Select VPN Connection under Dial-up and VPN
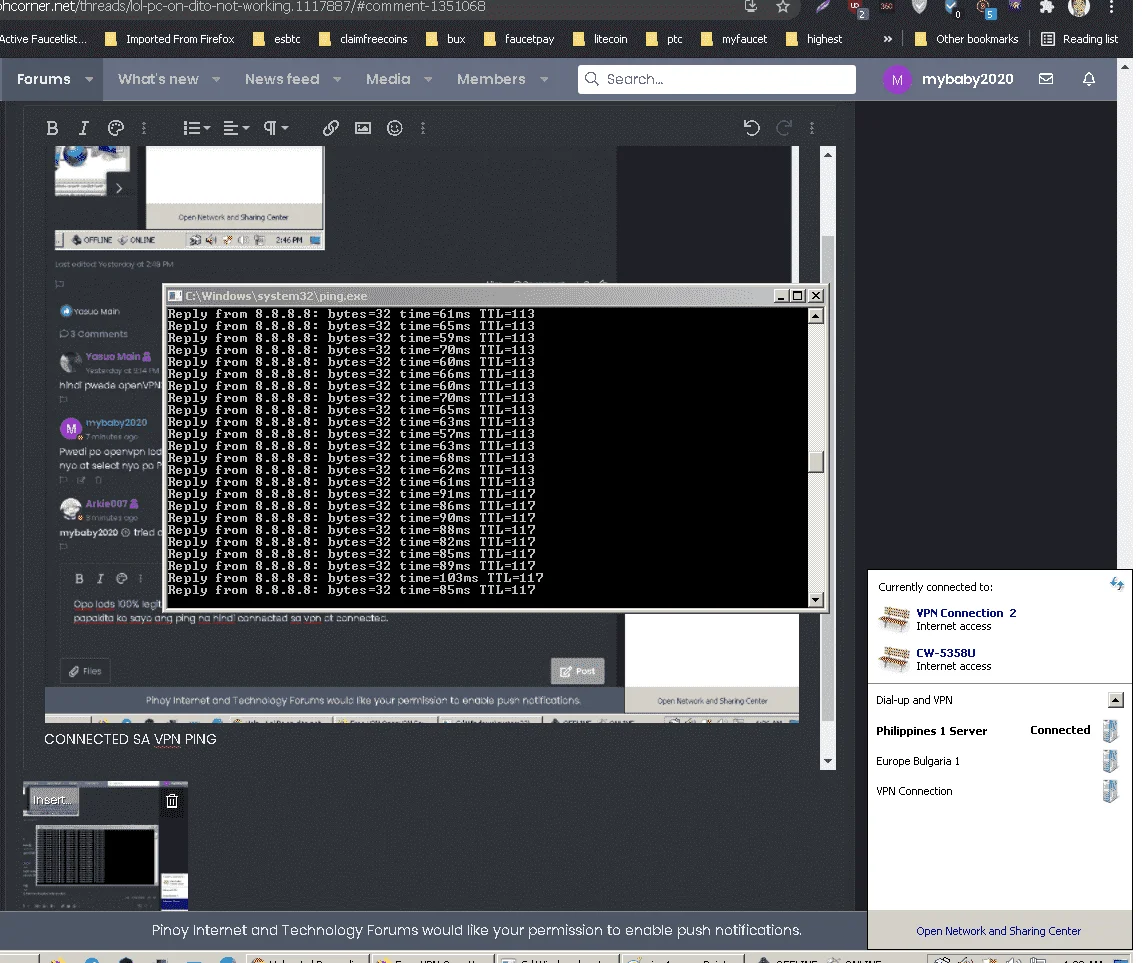Screen dimensions: 1142x963 pyautogui.click(x=999, y=791)
